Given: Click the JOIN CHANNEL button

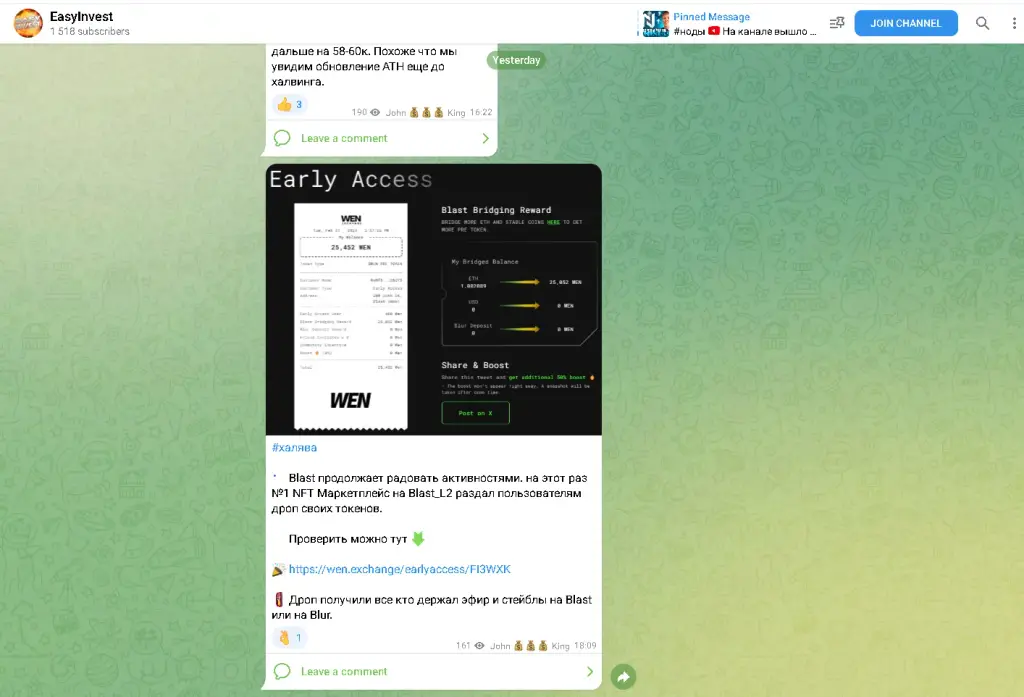Looking at the screenshot, I should click(x=906, y=24).
